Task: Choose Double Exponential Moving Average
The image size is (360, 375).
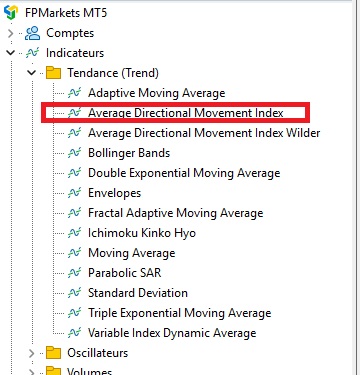Action: (x=184, y=173)
